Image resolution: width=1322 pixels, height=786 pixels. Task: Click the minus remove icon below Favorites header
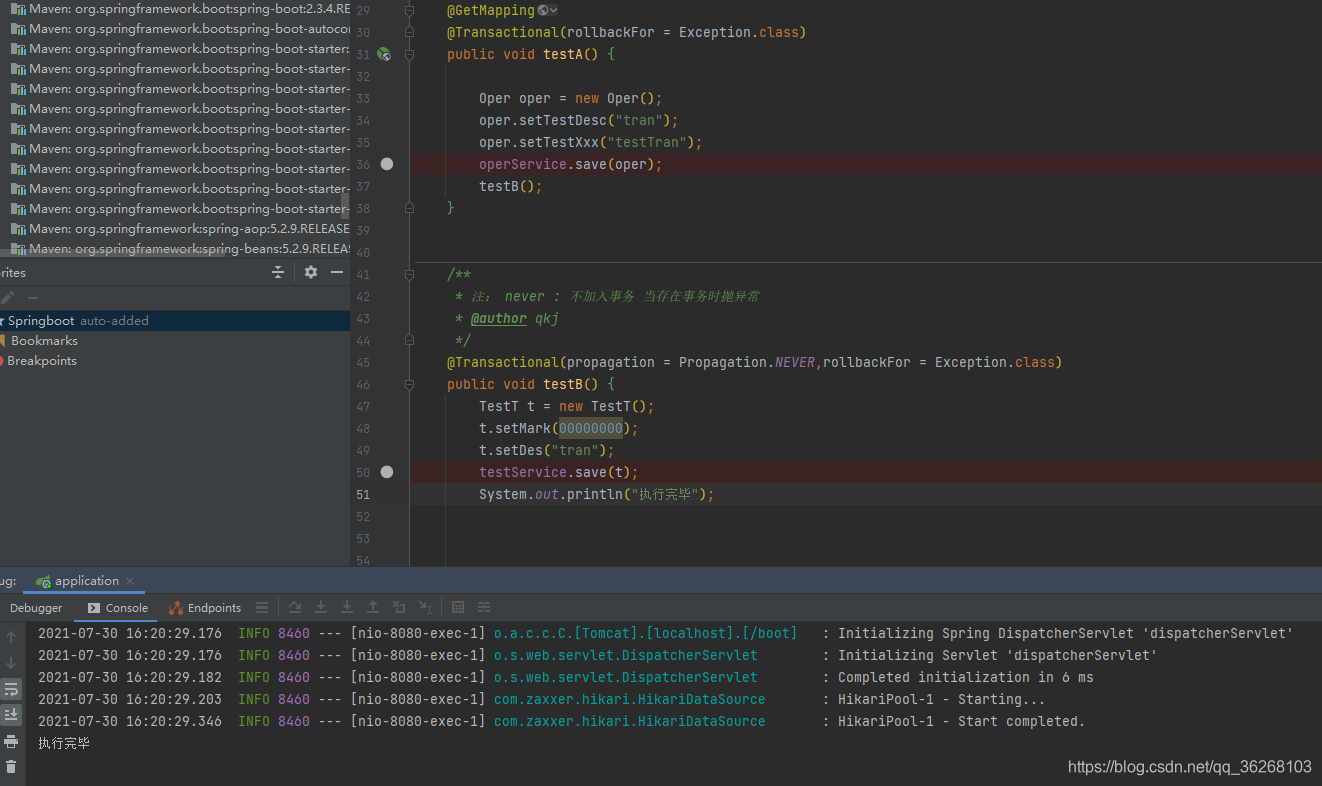coord(33,298)
